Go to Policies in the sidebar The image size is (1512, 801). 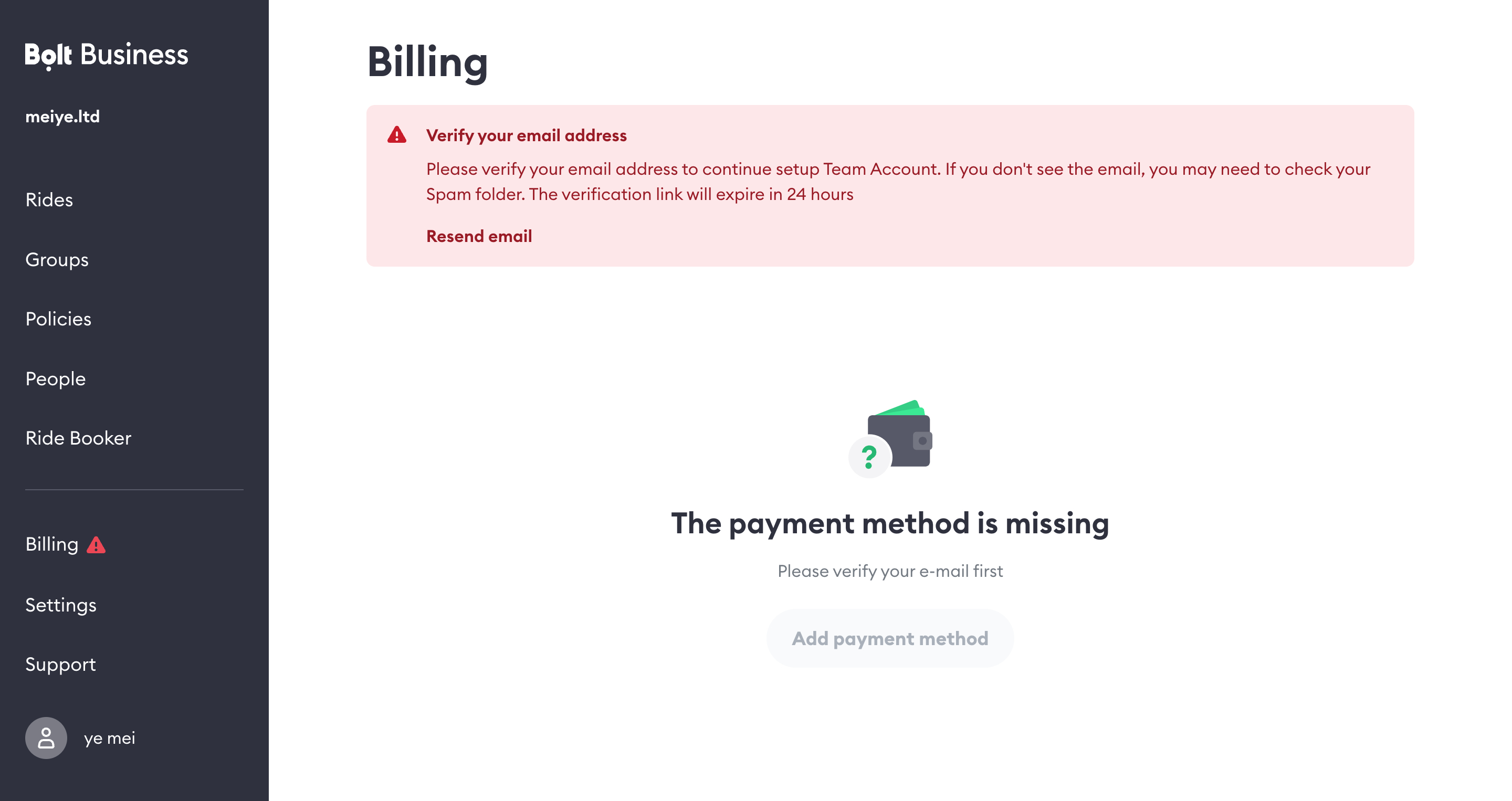(58, 319)
